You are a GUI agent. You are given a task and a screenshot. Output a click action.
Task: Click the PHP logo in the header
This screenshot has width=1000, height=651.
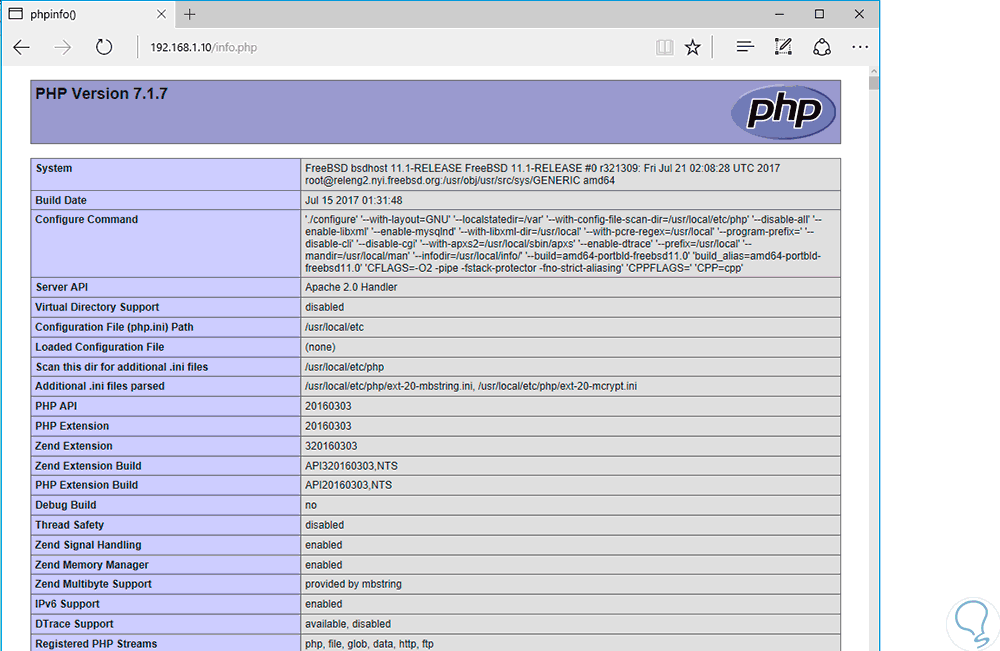pos(783,112)
